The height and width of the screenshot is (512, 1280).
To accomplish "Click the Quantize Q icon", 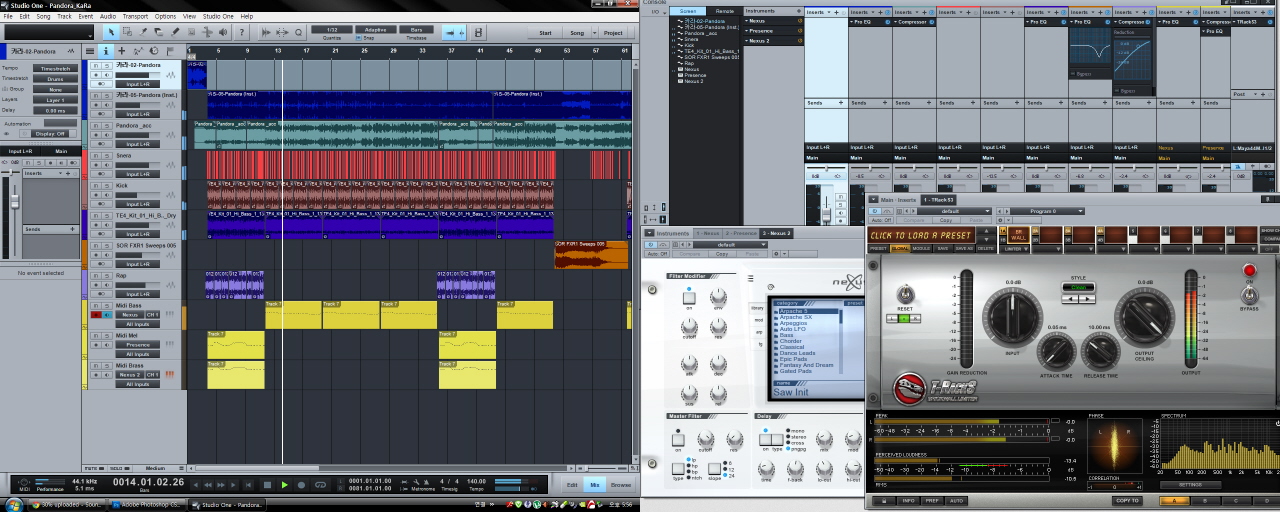I will [298, 32].
